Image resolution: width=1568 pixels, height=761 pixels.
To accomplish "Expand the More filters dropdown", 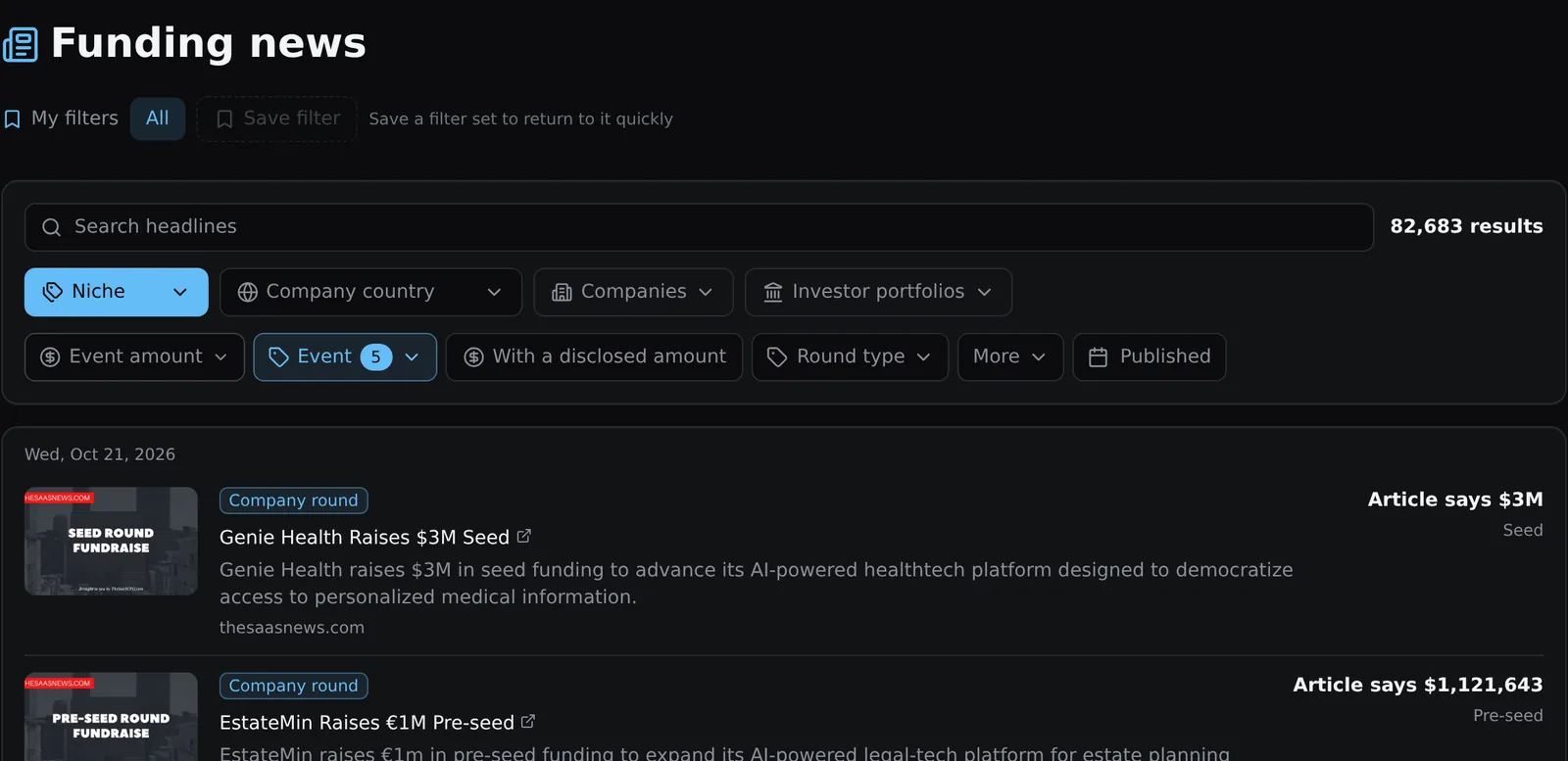I will pos(1010,357).
